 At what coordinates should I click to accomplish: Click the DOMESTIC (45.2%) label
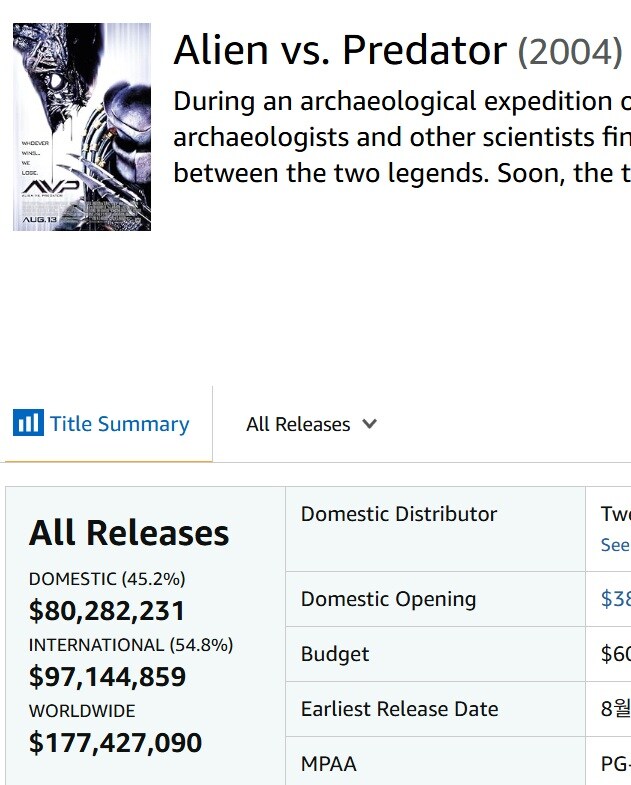(x=107, y=579)
